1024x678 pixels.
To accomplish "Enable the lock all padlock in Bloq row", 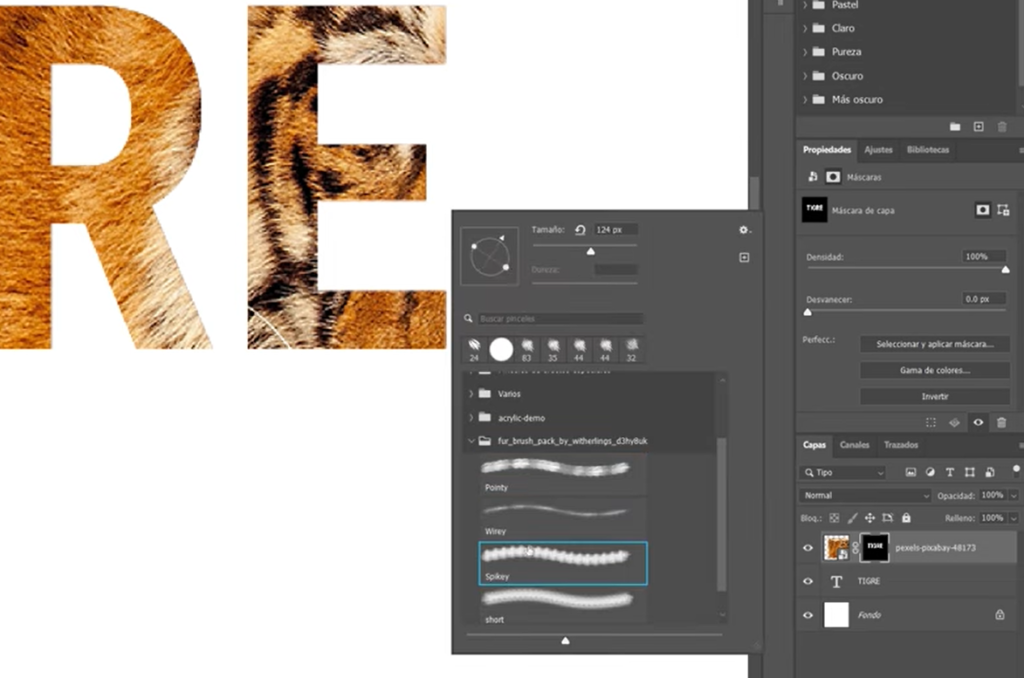I will [x=905, y=517].
